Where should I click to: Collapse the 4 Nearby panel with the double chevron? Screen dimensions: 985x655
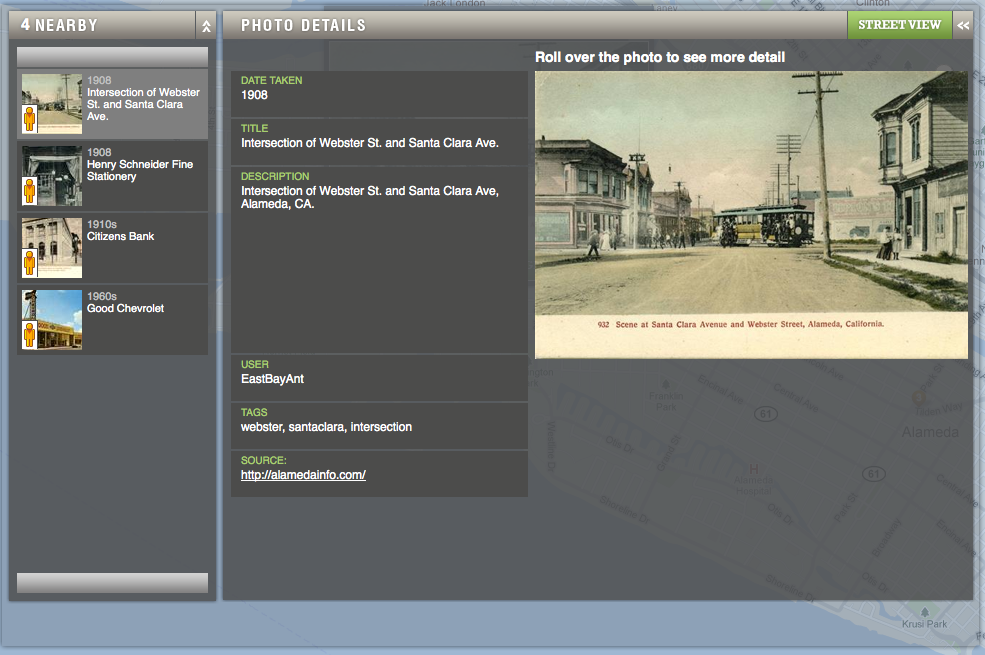[x=206, y=26]
